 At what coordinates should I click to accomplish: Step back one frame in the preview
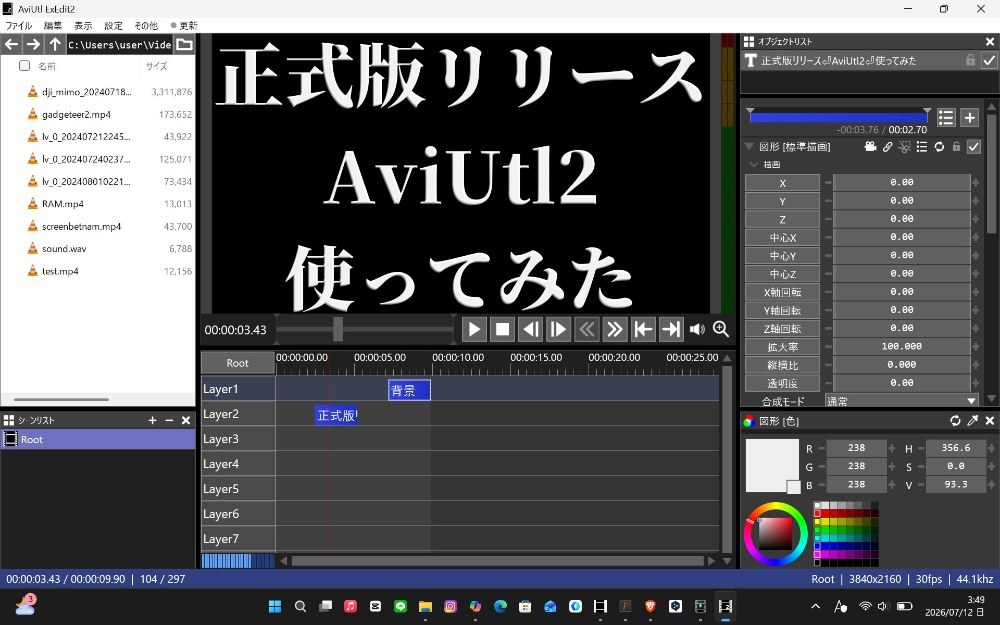[531, 330]
